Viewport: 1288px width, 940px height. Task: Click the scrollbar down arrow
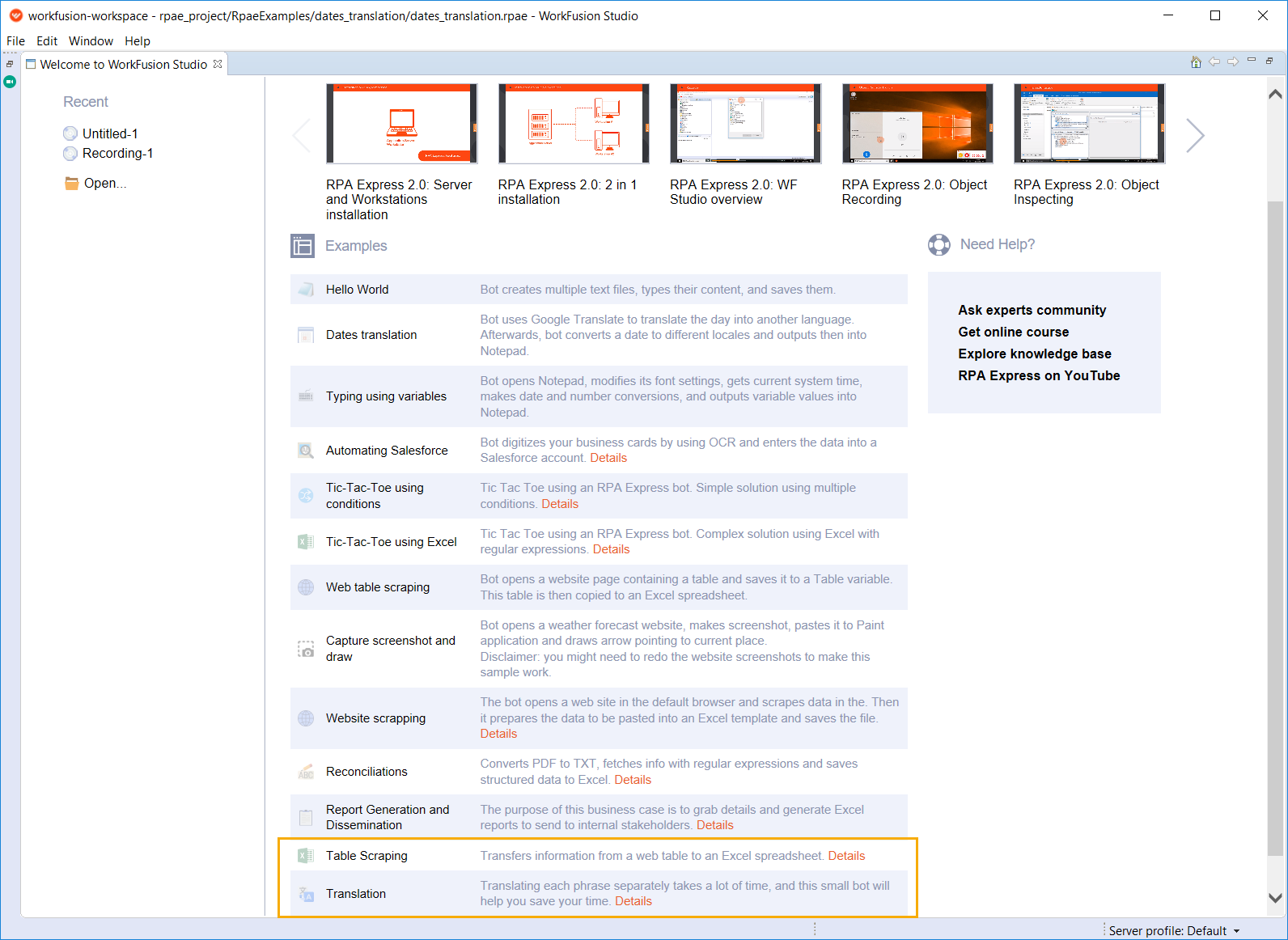point(1275,898)
